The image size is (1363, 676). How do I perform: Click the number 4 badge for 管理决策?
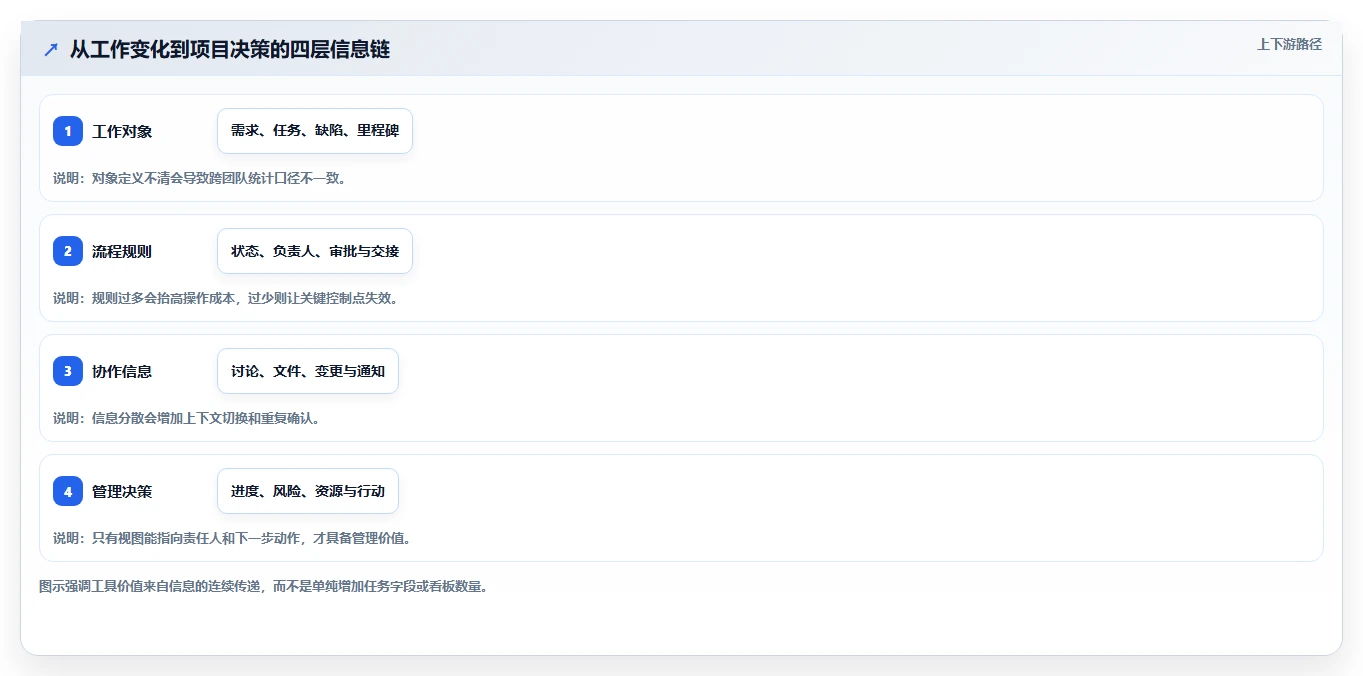[x=68, y=491]
